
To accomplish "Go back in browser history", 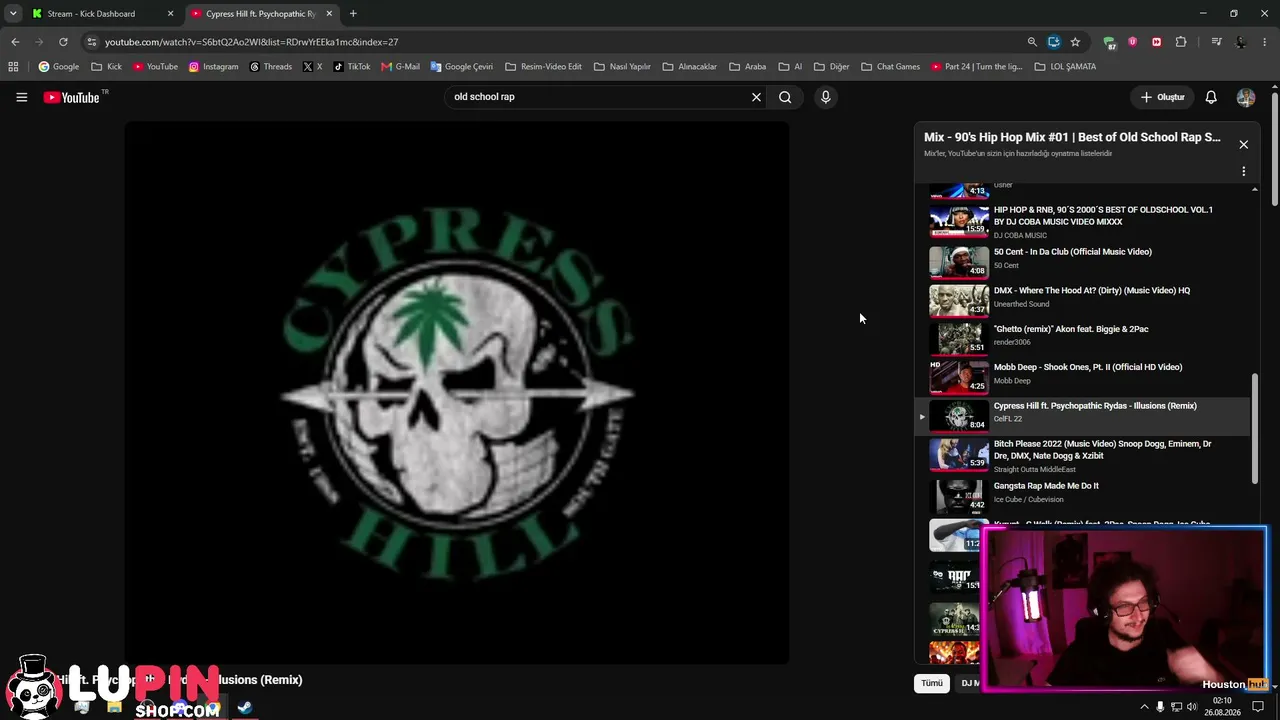I will 15,42.
